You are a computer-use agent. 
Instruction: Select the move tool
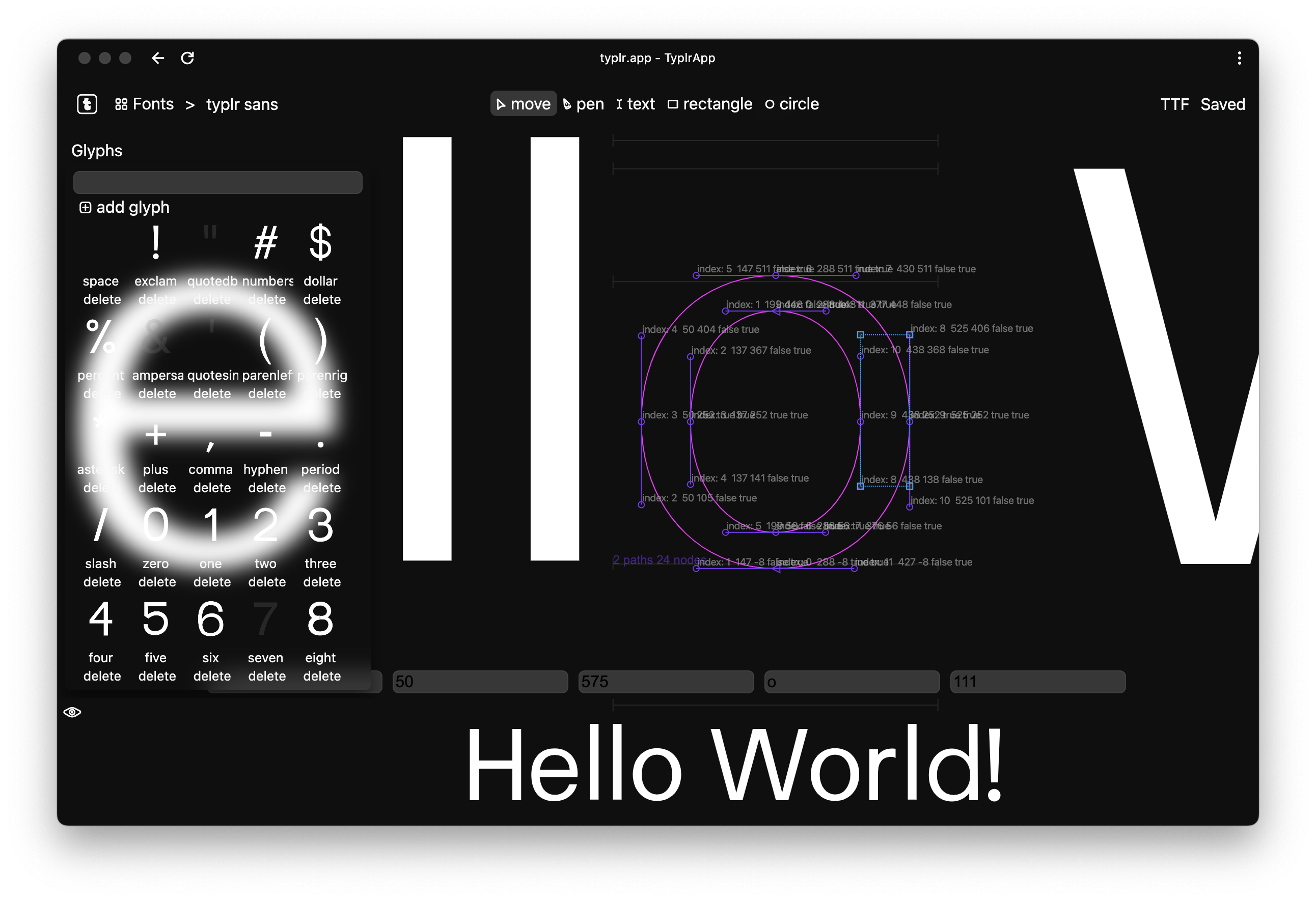pos(523,104)
